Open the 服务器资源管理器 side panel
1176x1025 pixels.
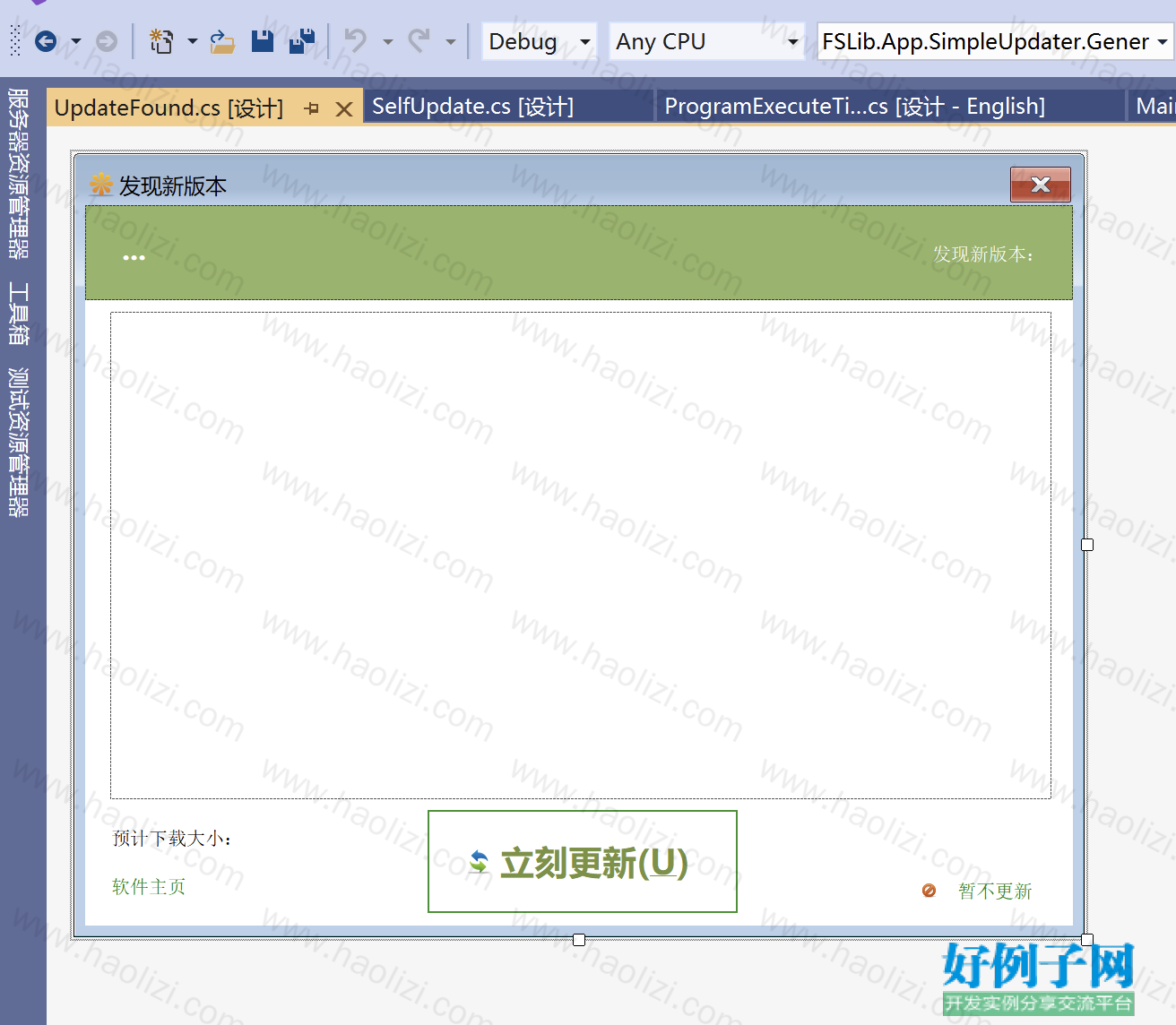pos(18,174)
